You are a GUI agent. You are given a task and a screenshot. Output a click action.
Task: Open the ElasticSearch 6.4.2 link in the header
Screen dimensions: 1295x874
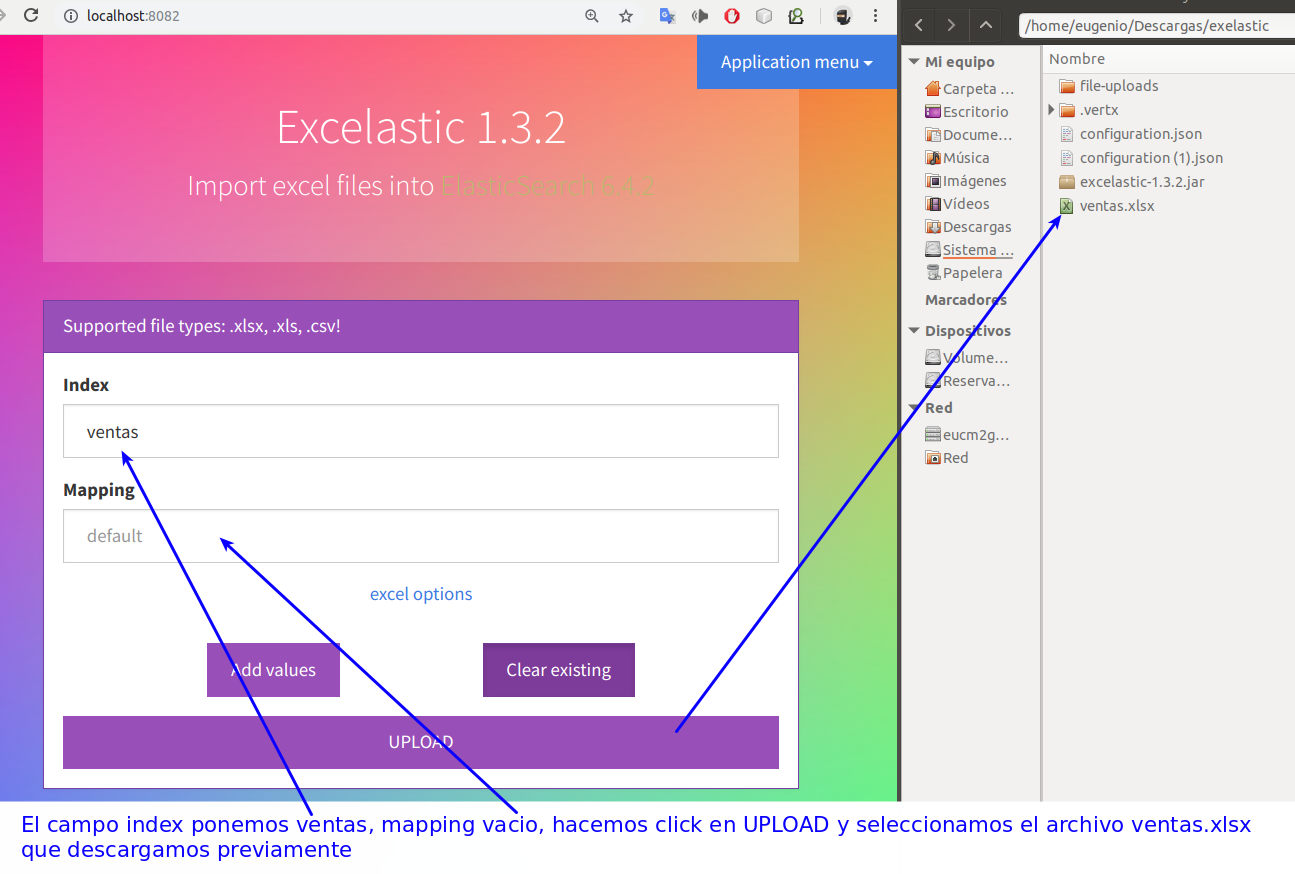click(x=548, y=186)
